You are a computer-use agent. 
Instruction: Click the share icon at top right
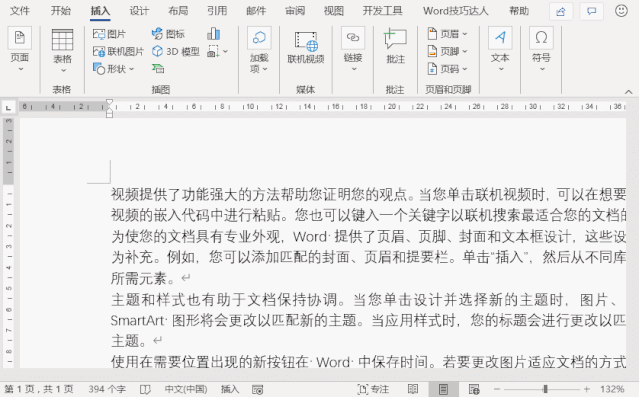tap(561, 11)
